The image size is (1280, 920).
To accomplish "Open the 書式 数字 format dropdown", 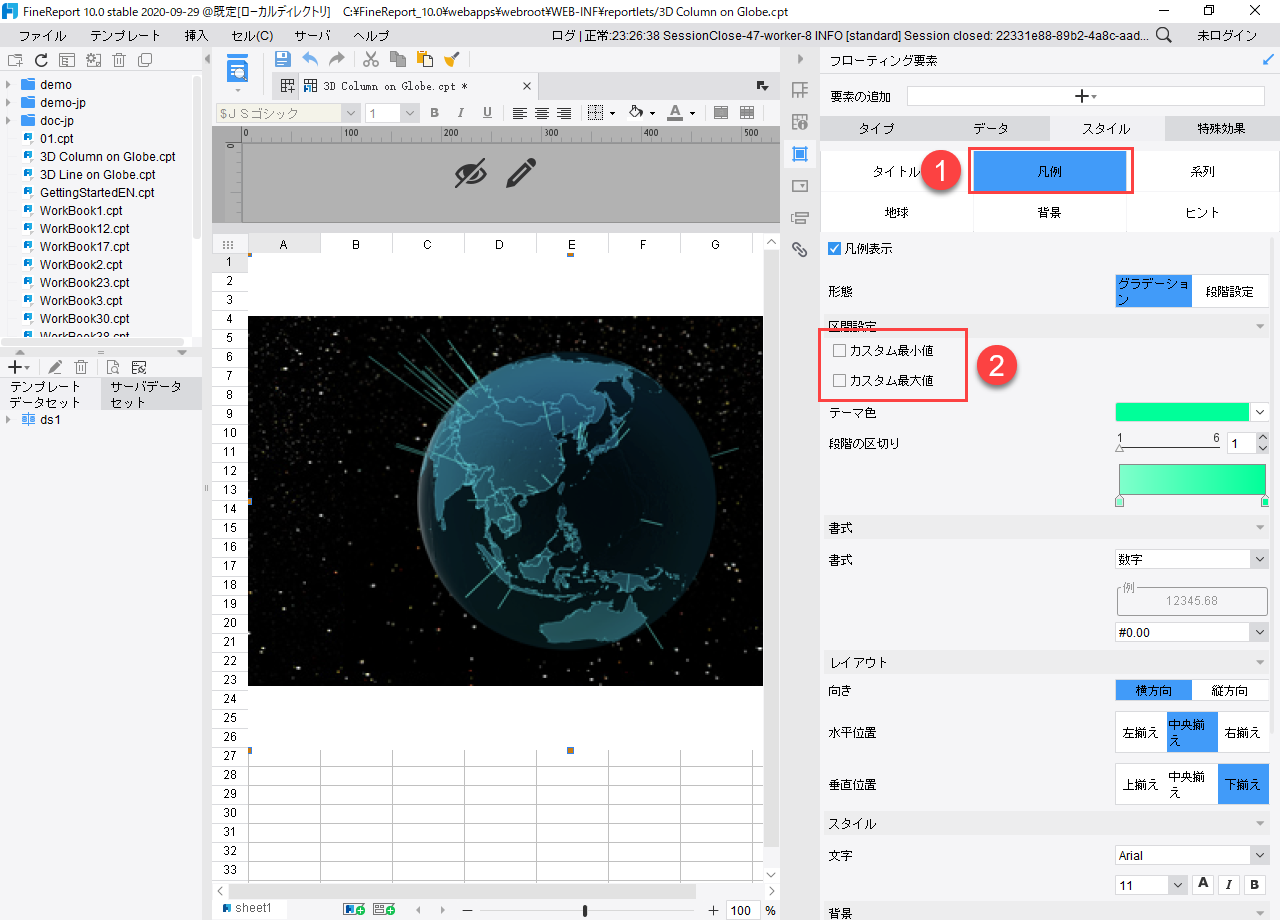I will coord(1192,559).
